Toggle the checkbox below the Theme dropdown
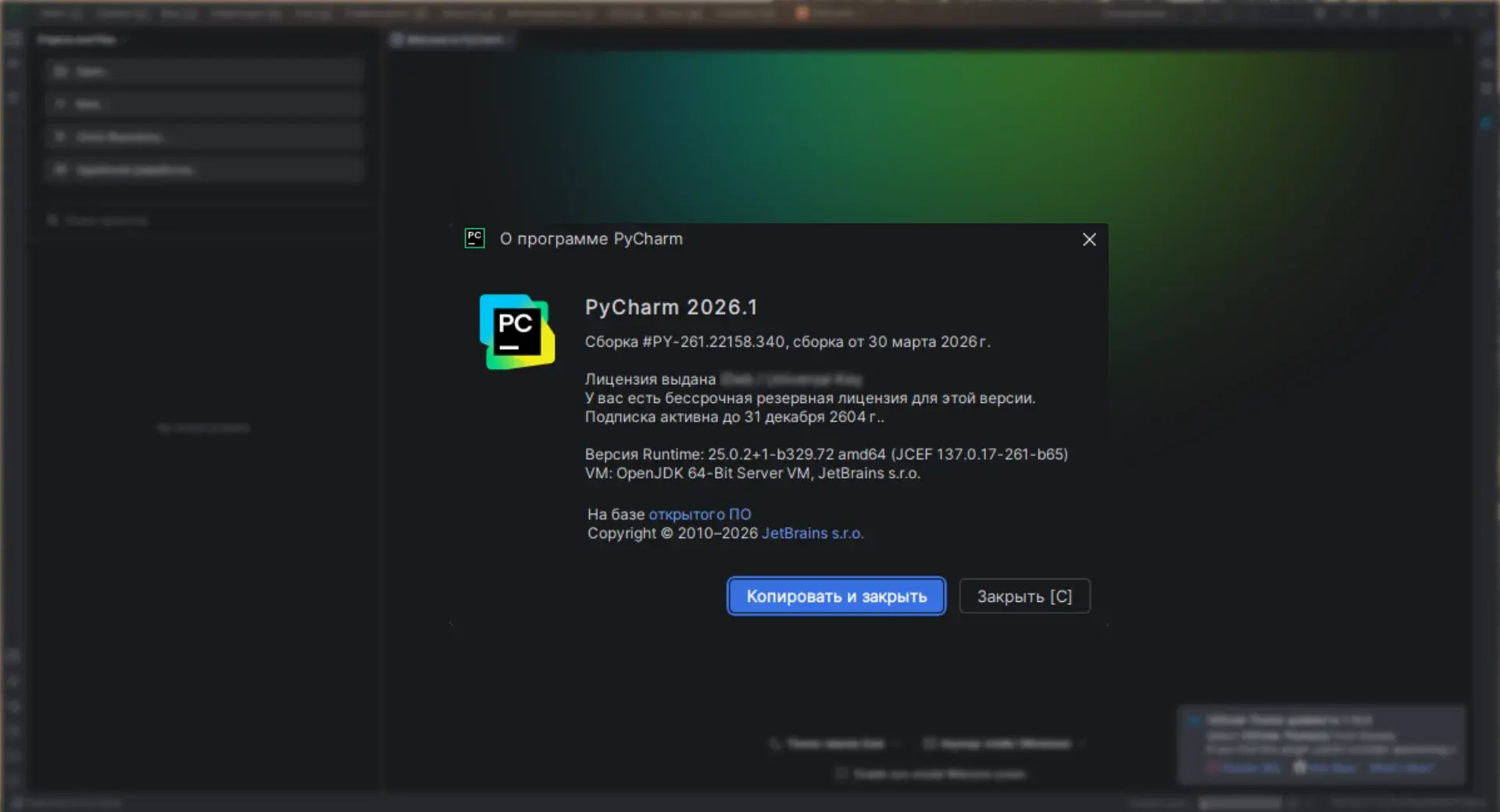 [841, 774]
